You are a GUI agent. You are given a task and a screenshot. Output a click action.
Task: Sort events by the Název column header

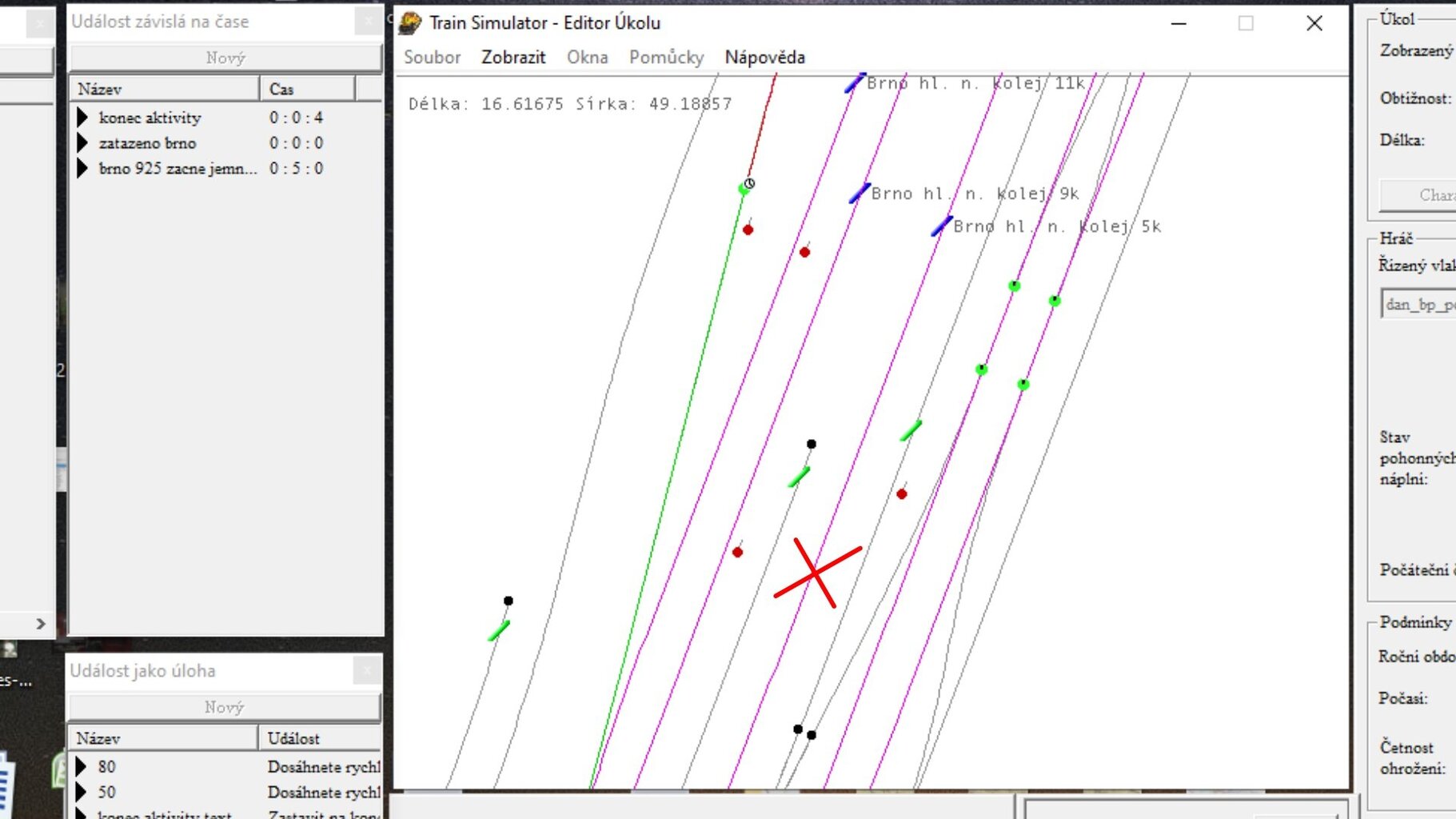[164, 89]
